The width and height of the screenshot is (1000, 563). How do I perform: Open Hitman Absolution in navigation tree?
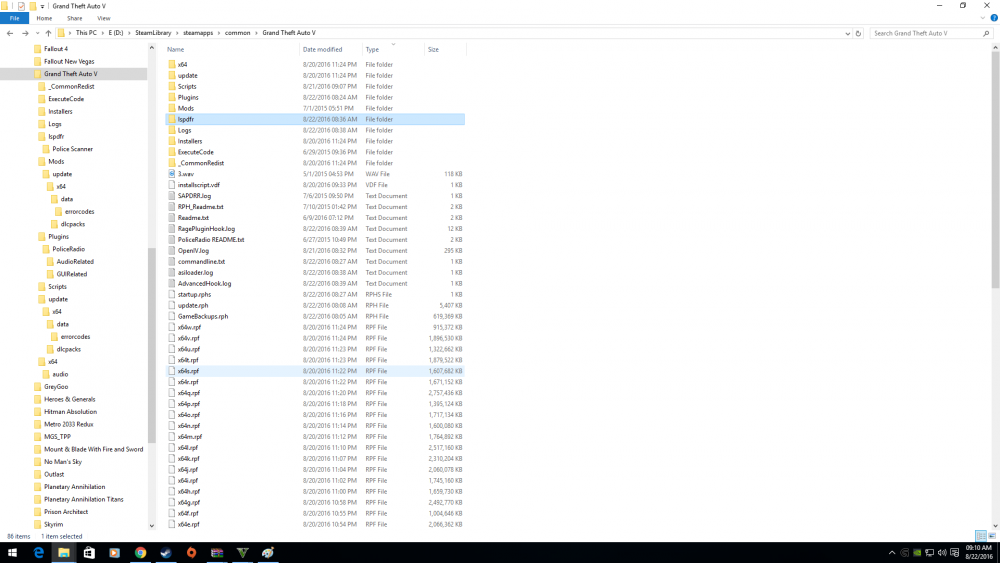[x=71, y=412]
